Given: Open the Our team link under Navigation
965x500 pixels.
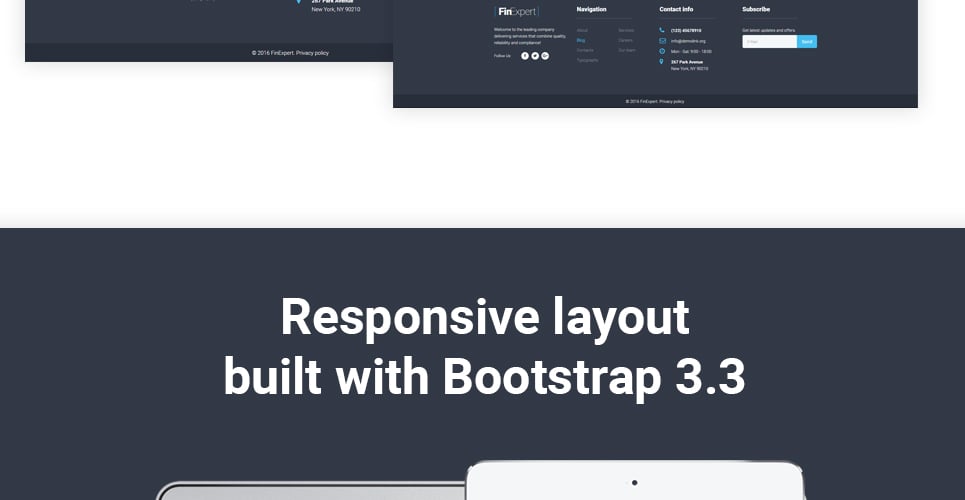Looking at the screenshot, I should (x=627, y=50).
